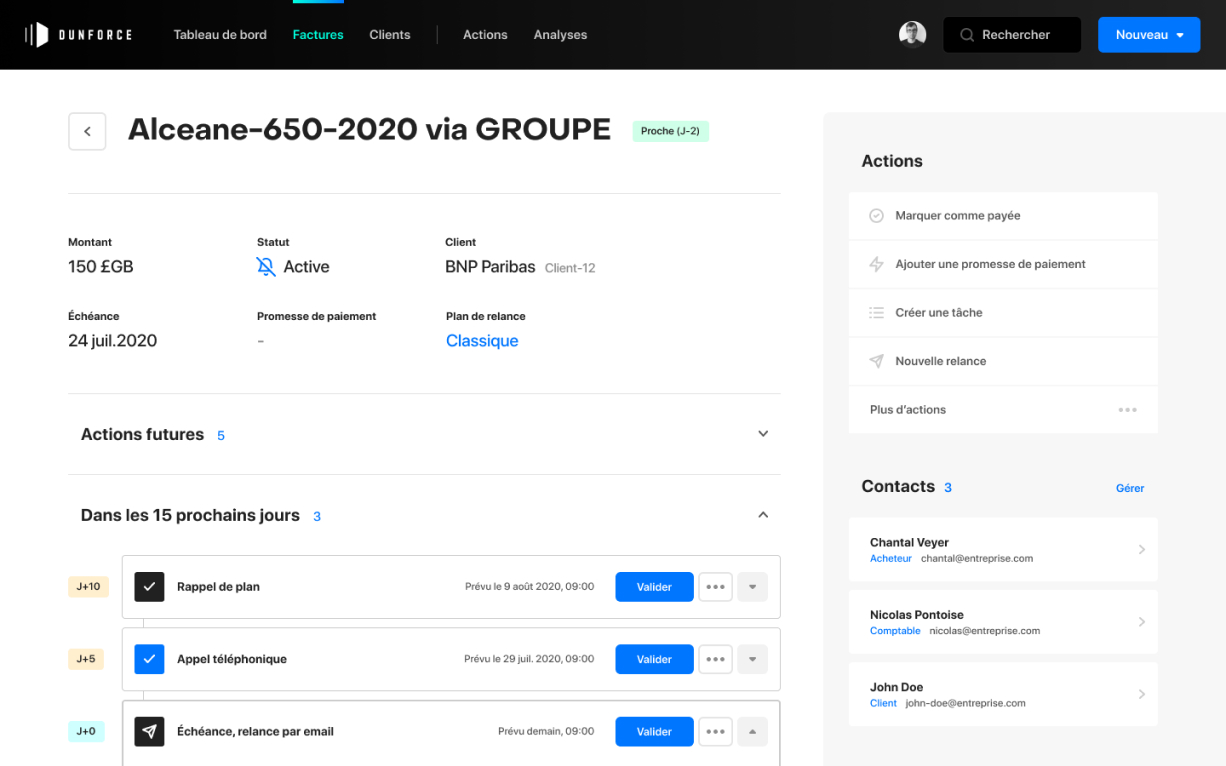Select Créer une tâche action
Screen dimensions: 1226x766
coord(1003,313)
